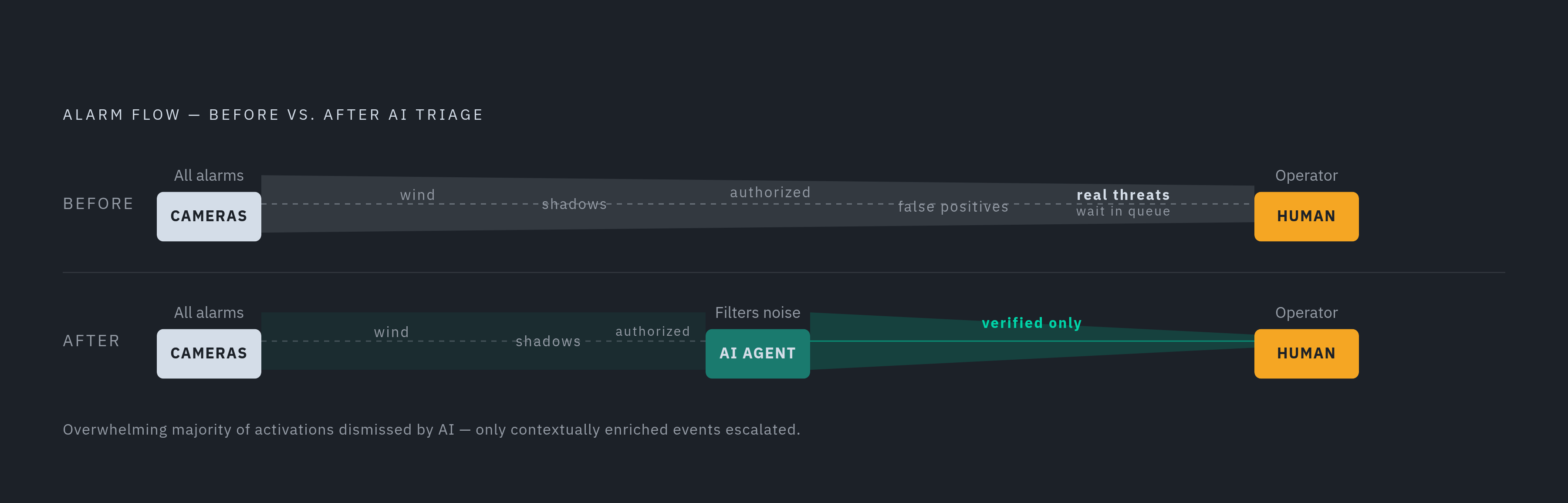The width and height of the screenshot is (1568, 503).
Task: Click the AI AGENT box
Action: click(757, 353)
